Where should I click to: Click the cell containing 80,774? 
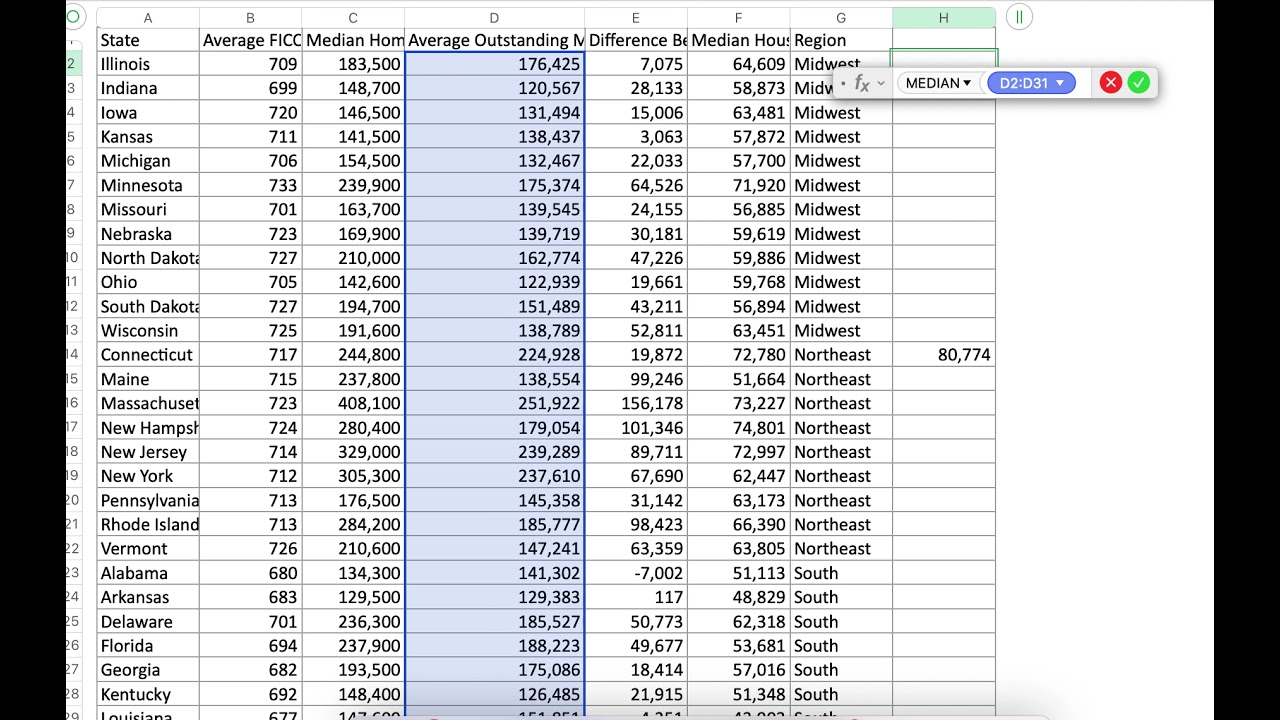pos(943,355)
